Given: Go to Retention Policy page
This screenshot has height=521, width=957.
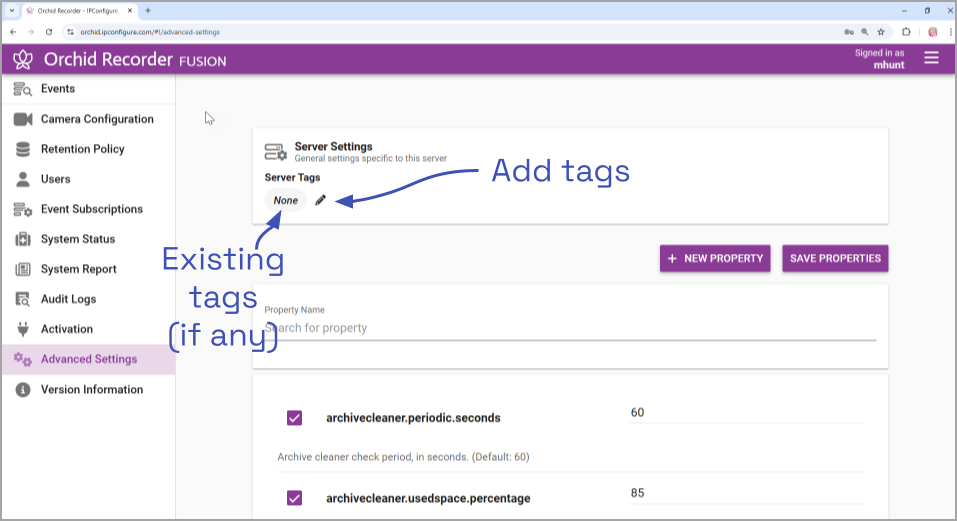Looking at the screenshot, I should [82, 149].
